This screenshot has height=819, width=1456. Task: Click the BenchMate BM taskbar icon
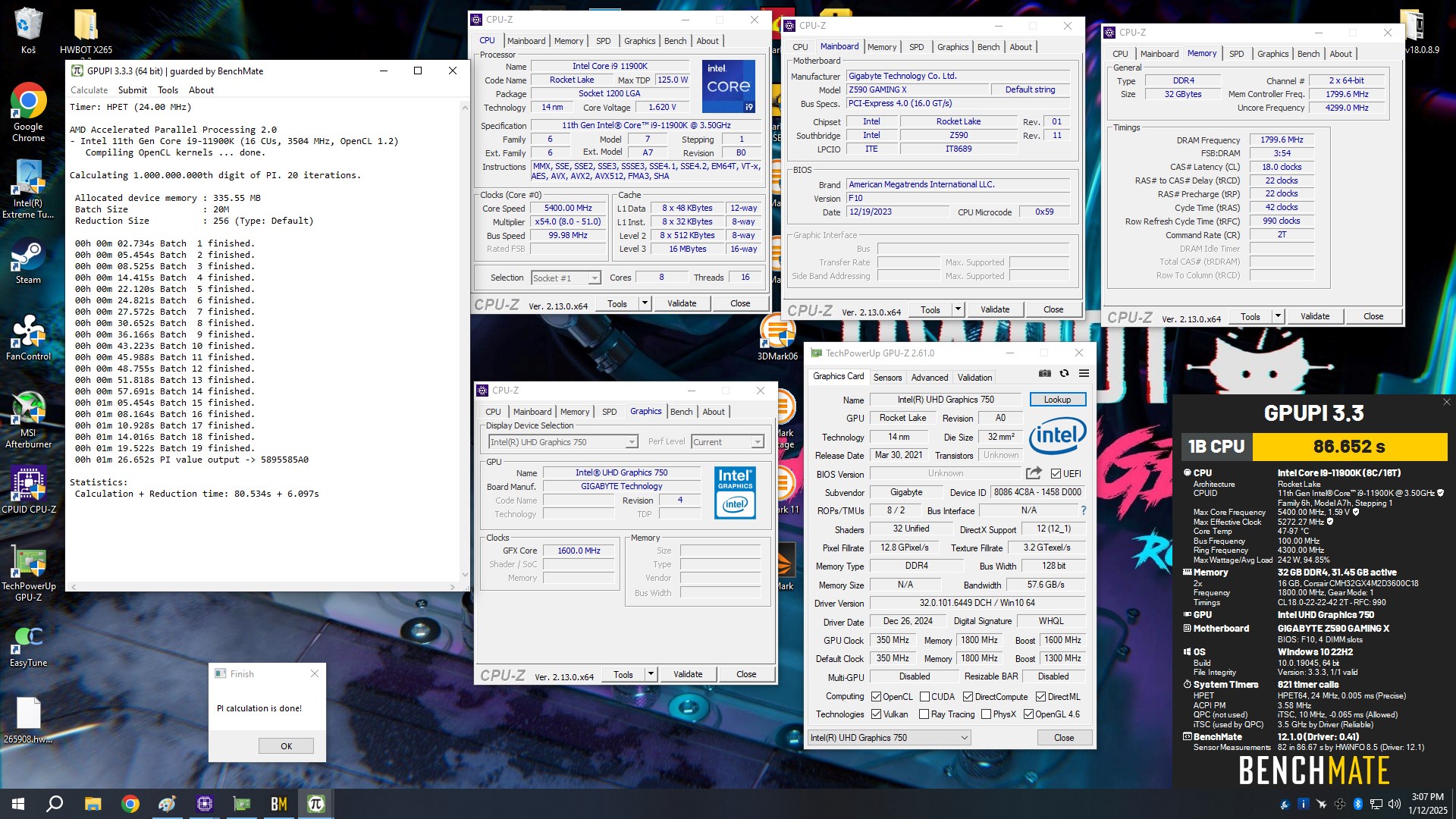[x=279, y=804]
